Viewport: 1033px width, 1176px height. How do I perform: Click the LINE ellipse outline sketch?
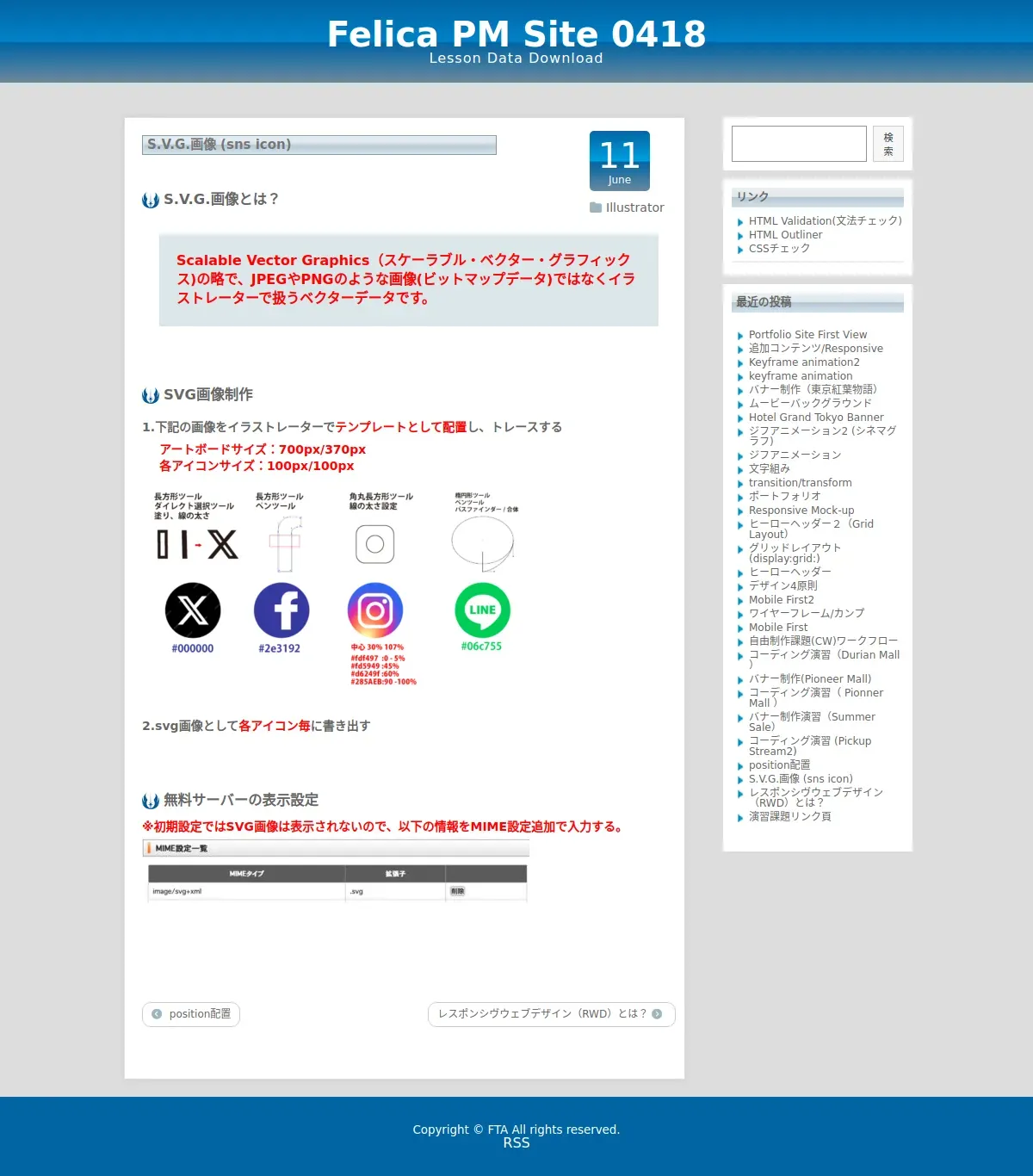pyautogui.click(x=483, y=544)
